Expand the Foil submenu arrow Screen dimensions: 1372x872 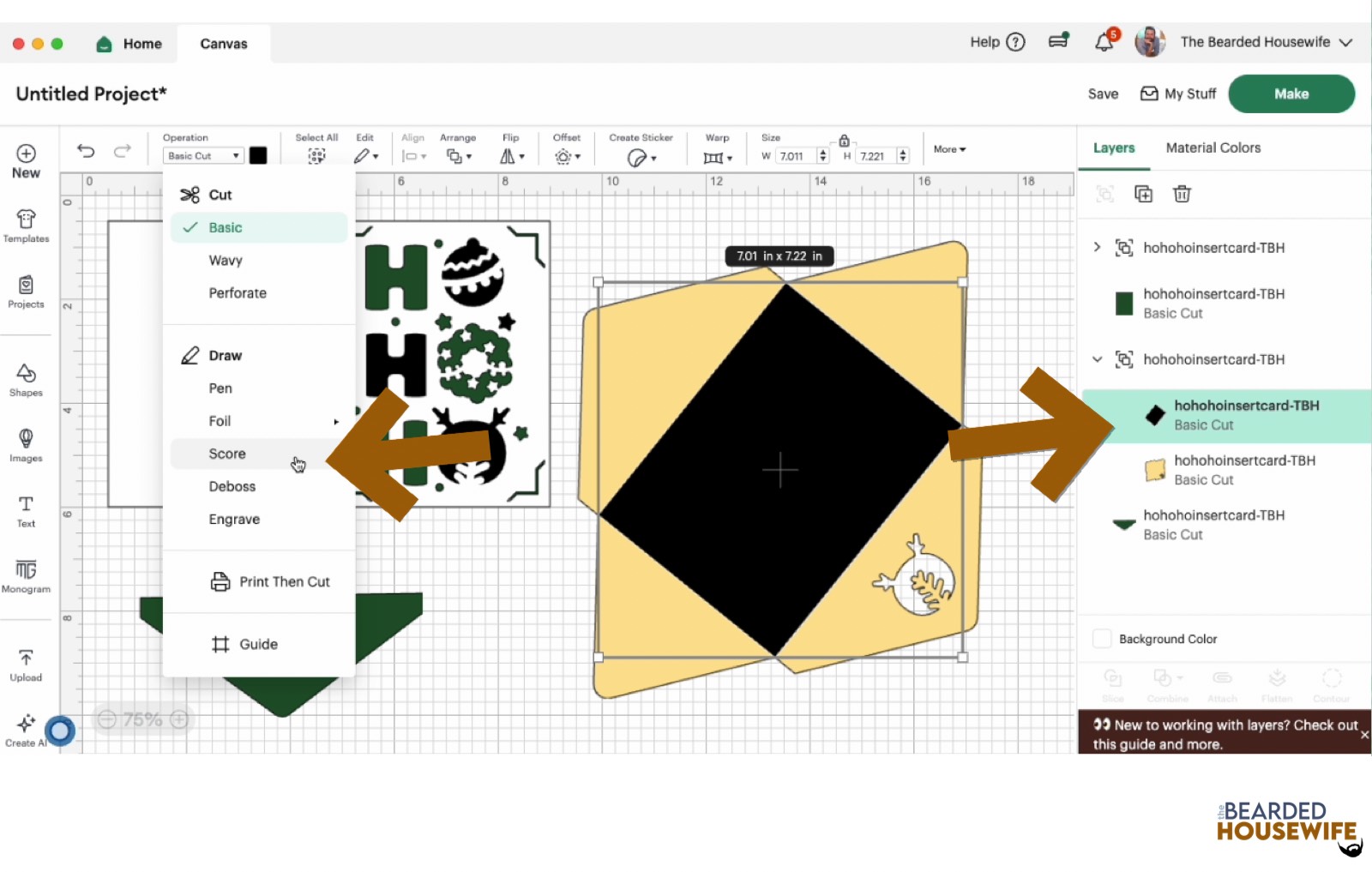[x=336, y=421]
